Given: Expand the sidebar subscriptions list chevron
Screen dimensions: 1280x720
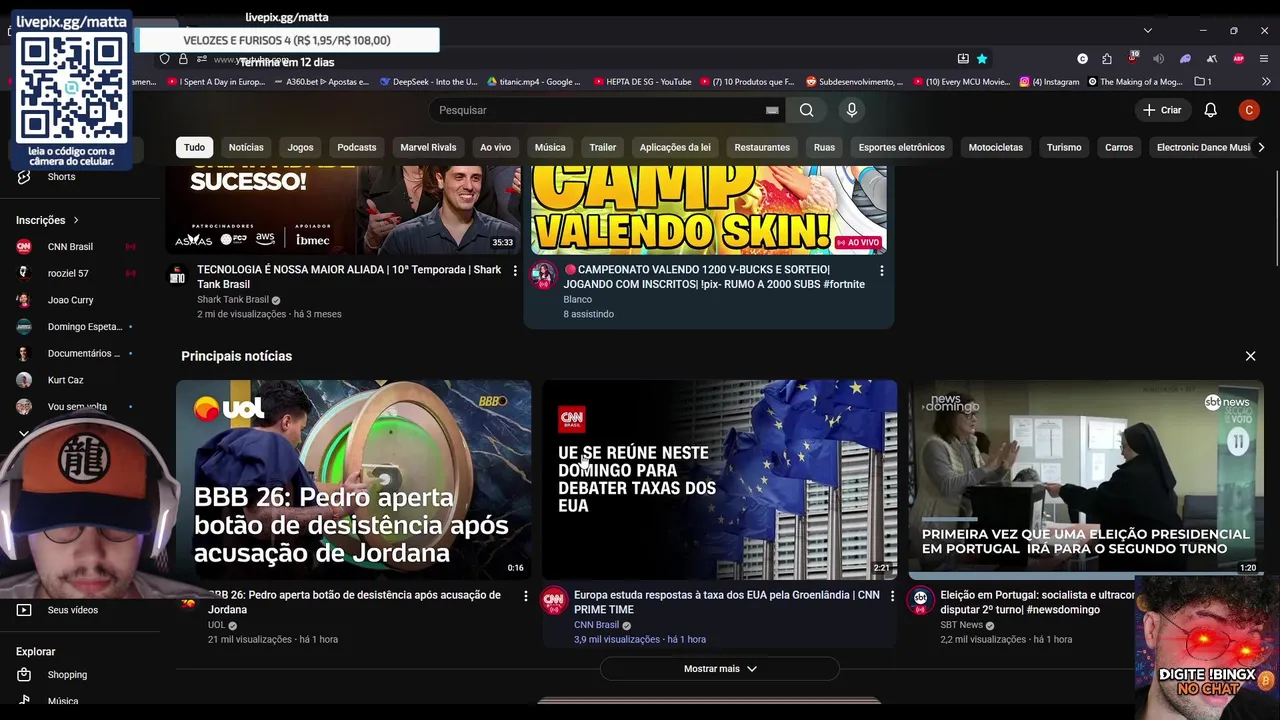Looking at the screenshot, I should pos(24,433).
